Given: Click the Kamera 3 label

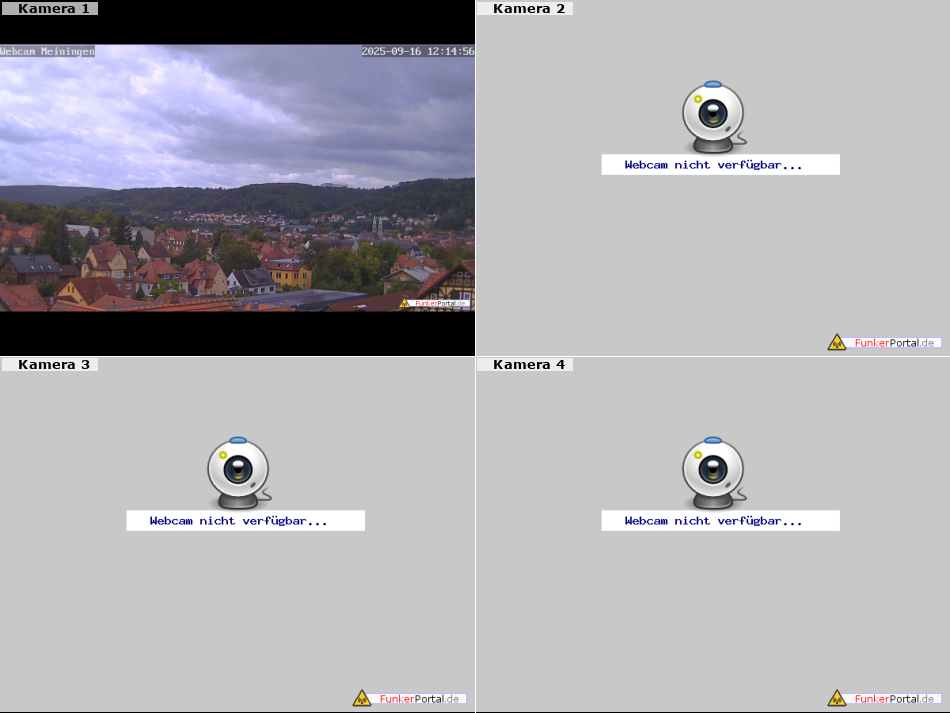Looking at the screenshot, I should pyautogui.click(x=49, y=365).
